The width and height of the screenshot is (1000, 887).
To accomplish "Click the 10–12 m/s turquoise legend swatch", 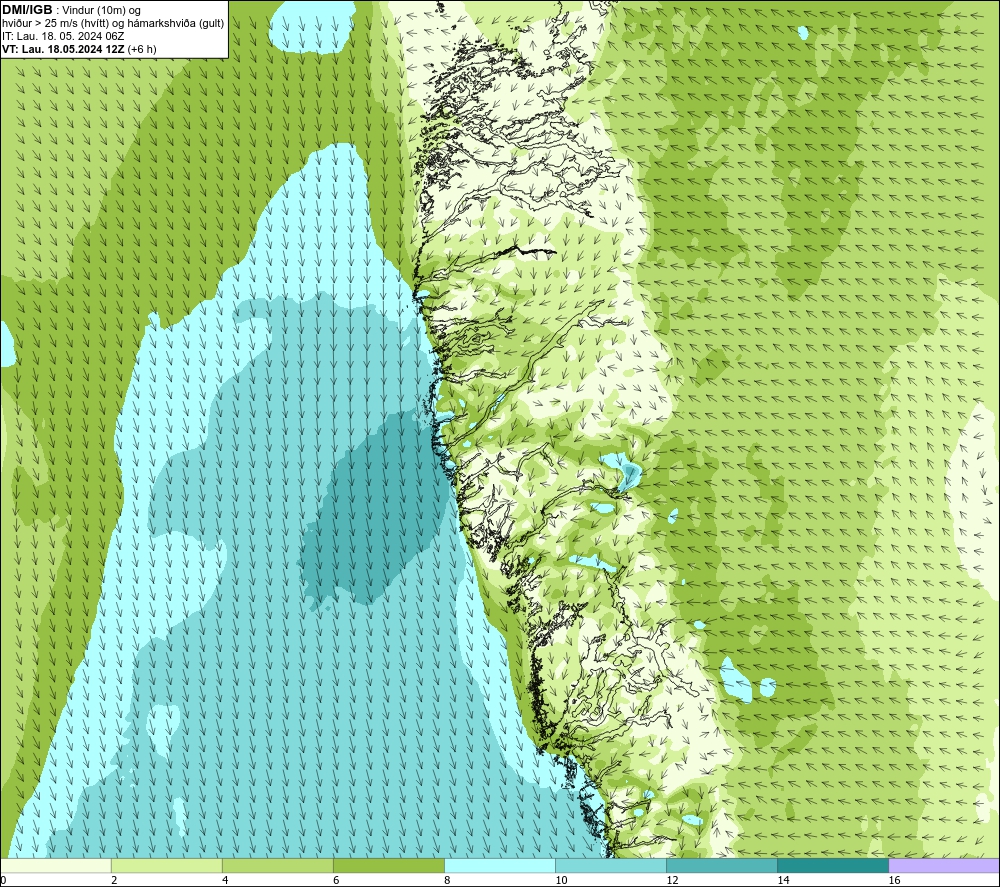I will coord(611,865).
